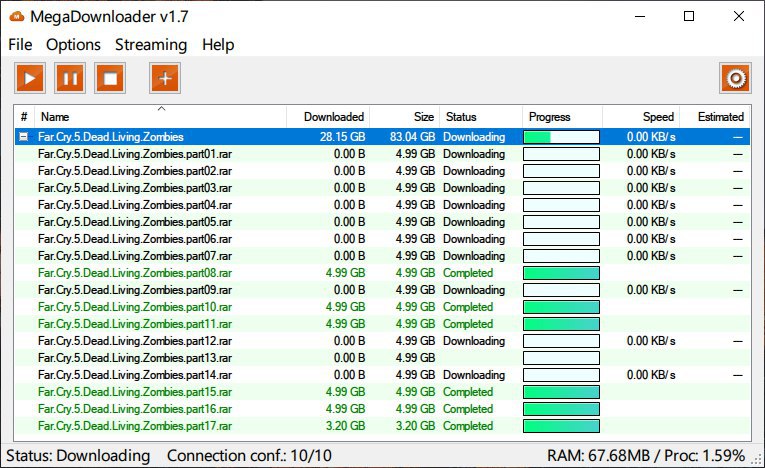765x468 pixels.
Task: Click the Start download play button
Action: 30,77
